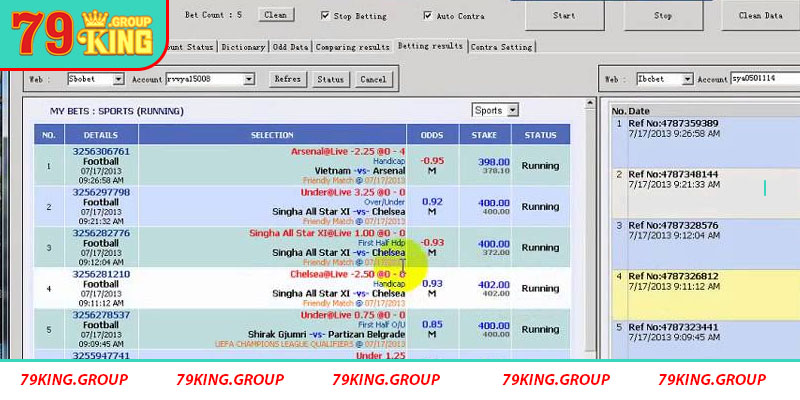This screenshot has height=400, width=800.
Task: Click Singha All Star XI@Live 1.00 selection
Action: [x=327, y=233]
